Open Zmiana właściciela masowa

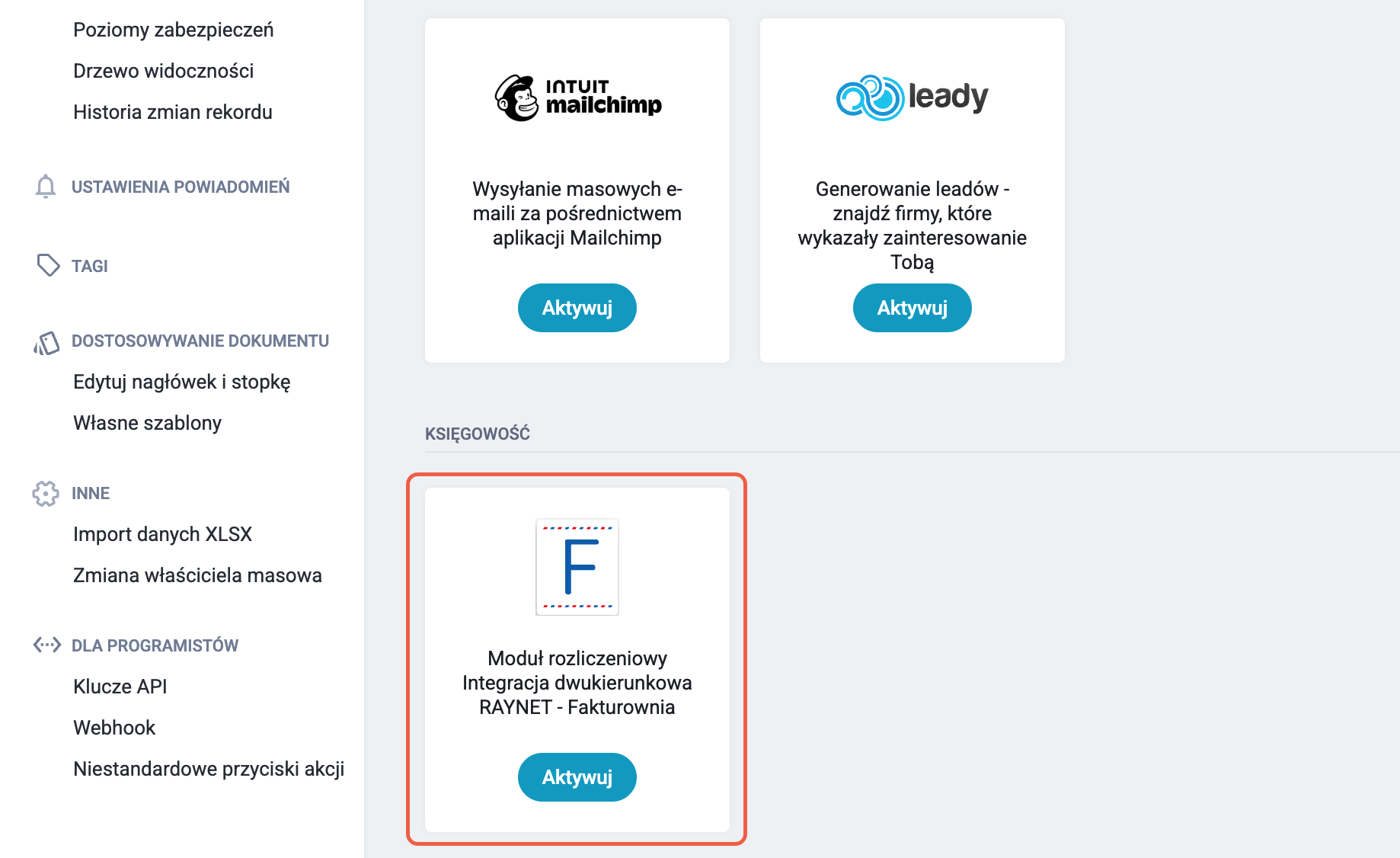(198, 575)
